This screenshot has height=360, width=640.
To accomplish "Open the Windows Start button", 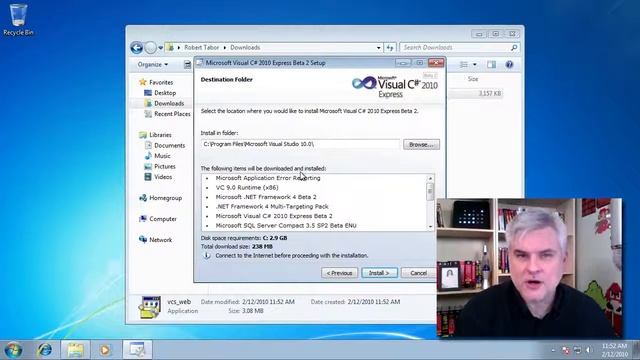I will tap(13, 350).
